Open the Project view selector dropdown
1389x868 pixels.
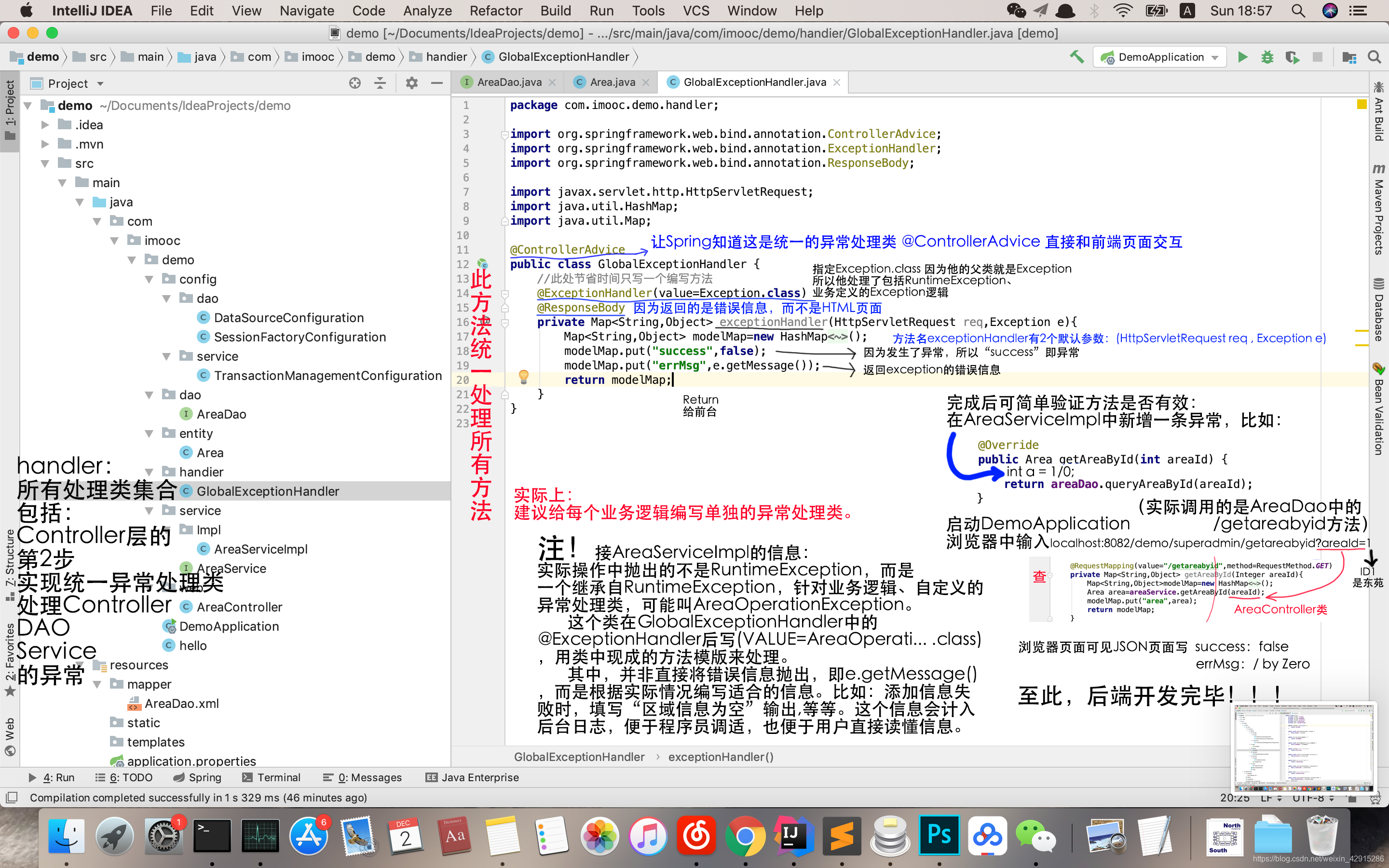[x=75, y=83]
